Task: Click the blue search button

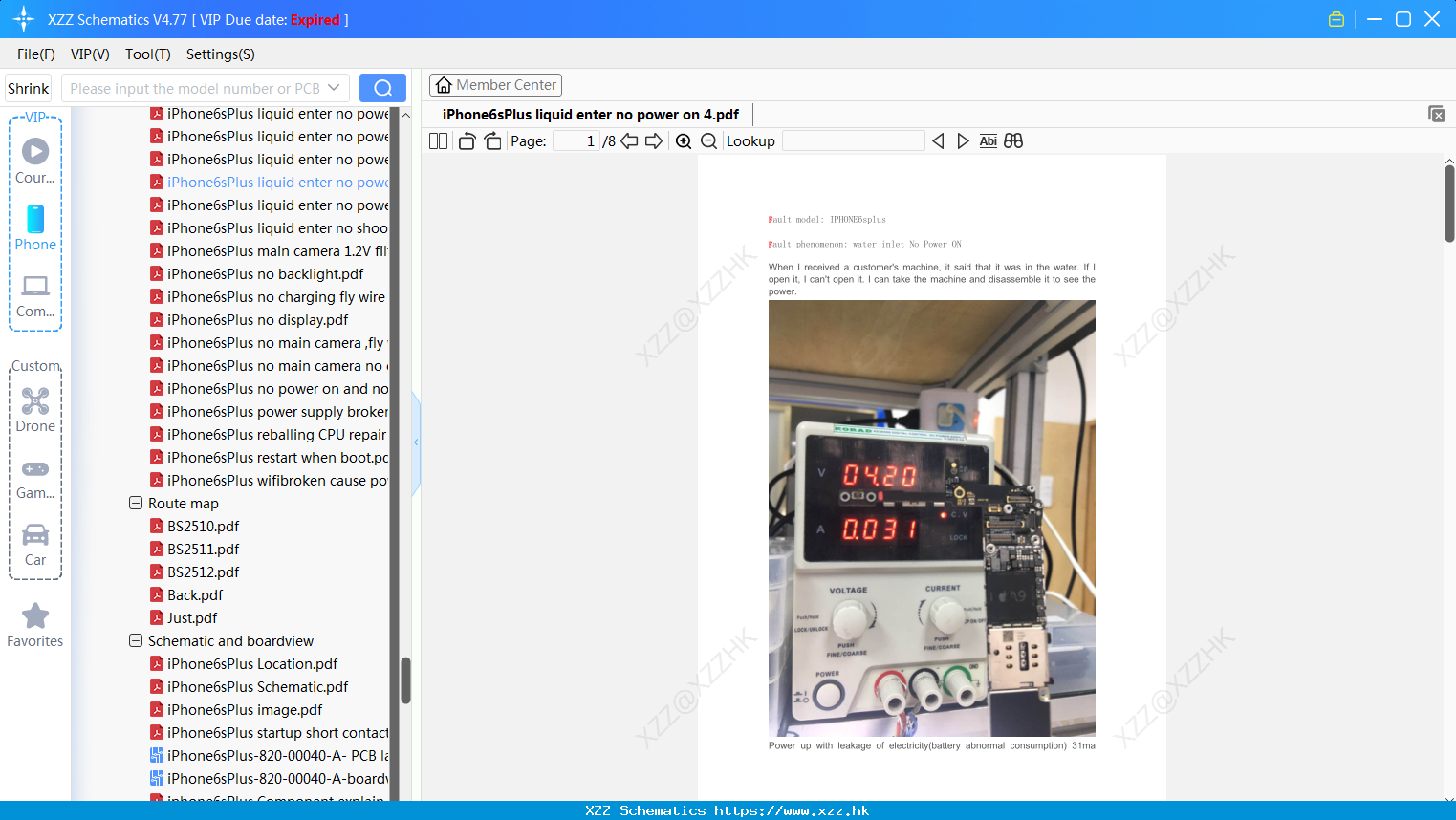Action: (x=382, y=88)
